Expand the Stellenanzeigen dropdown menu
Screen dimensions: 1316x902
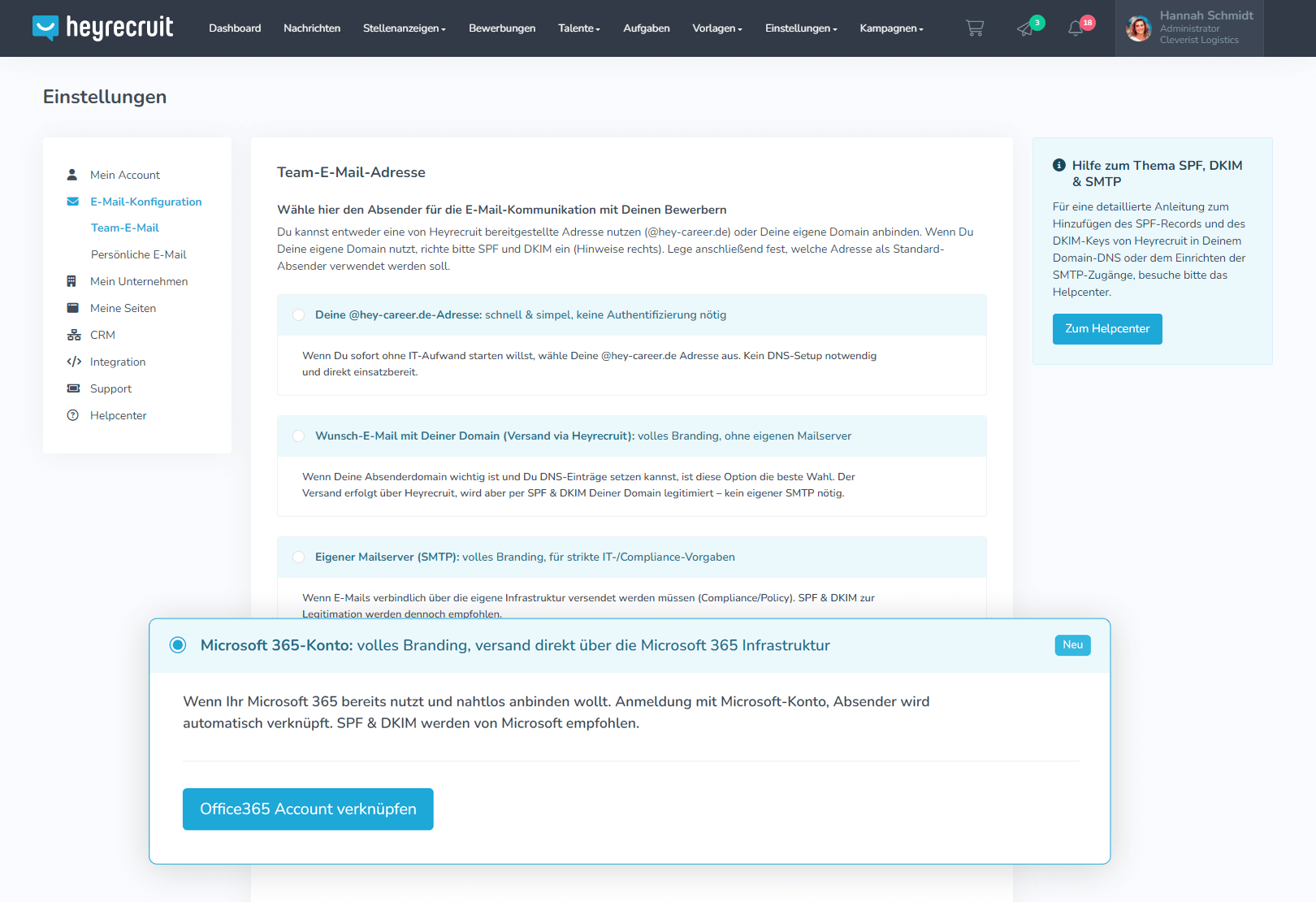404,28
